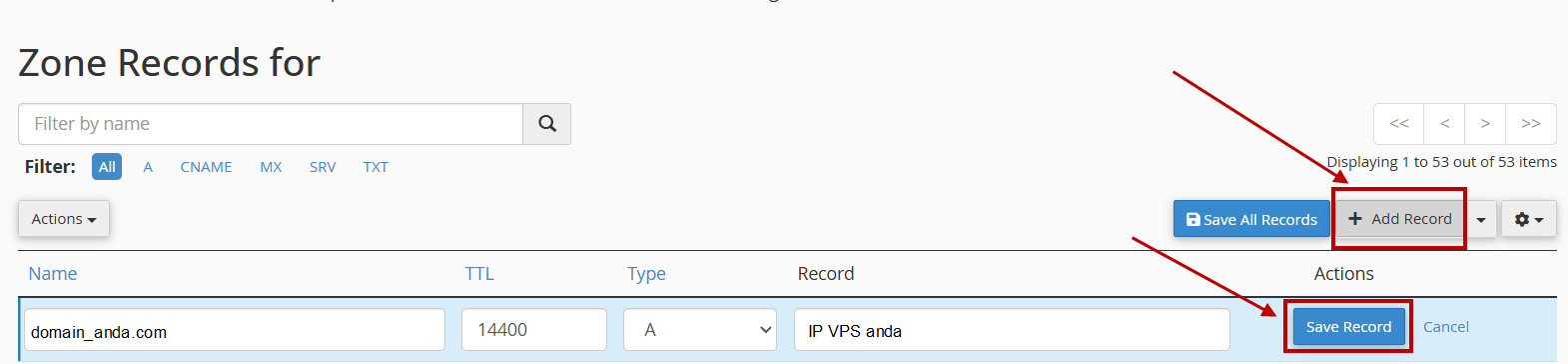The height and width of the screenshot is (364, 1568).
Task: Go to previous page of records
Action: [1444, 124]
